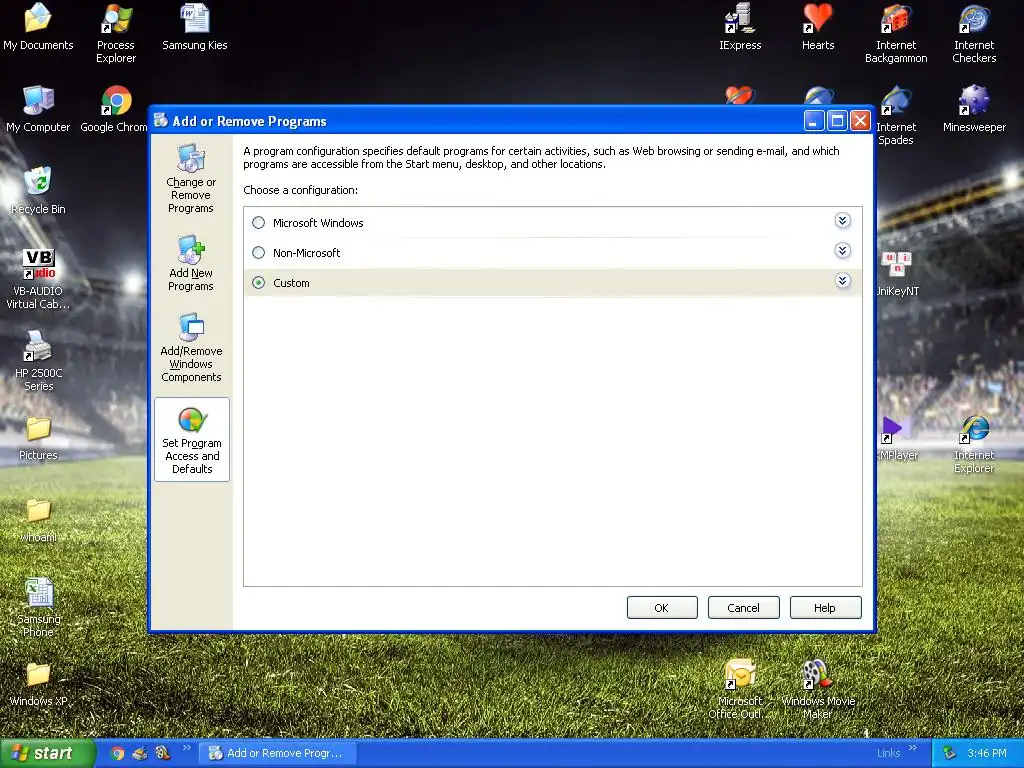The image size is (1024, 768).
Task: Select the Recycle Bin icon
Action: pos(38,191)
